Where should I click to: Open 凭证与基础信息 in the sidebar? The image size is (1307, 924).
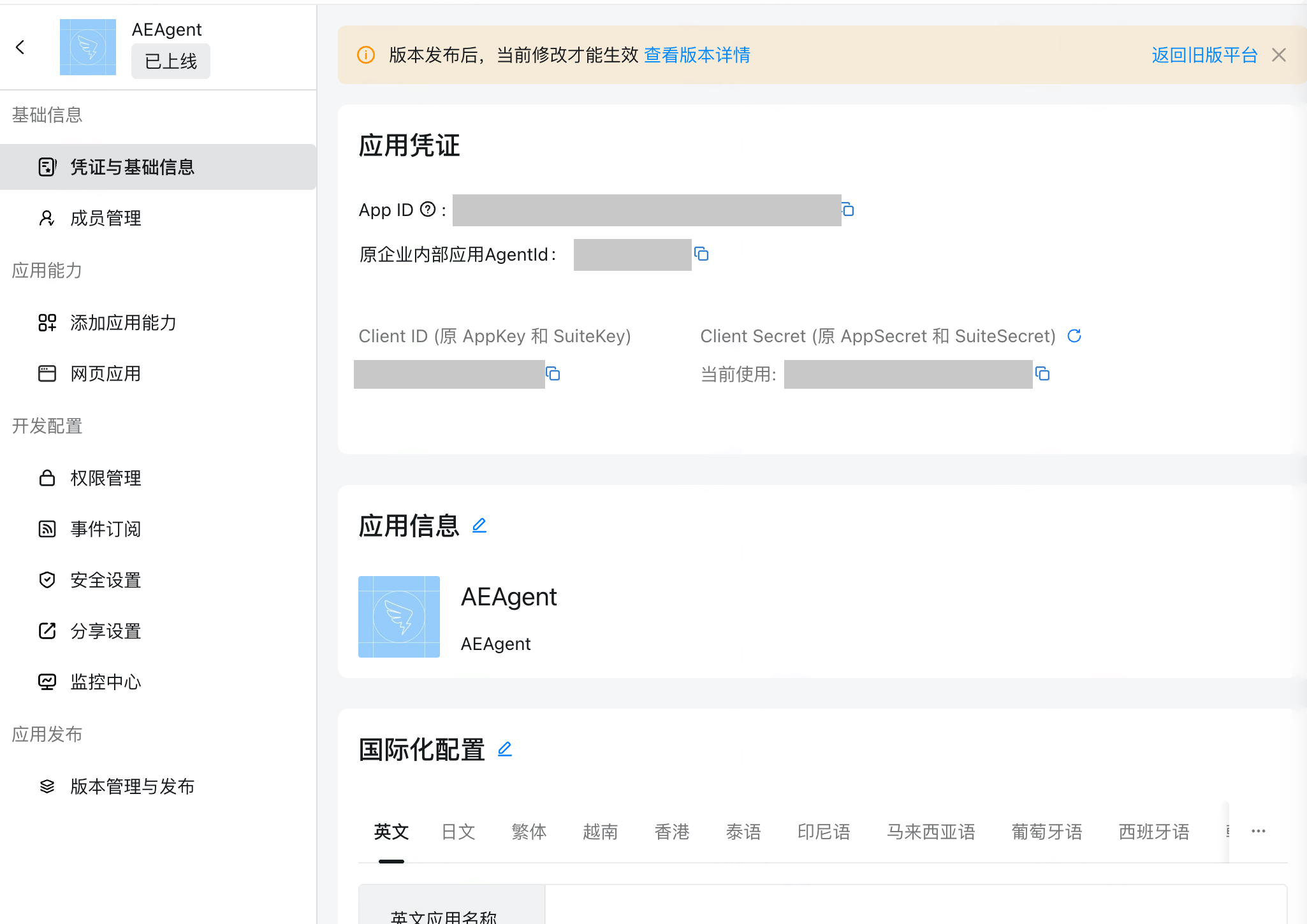(158, 167)
